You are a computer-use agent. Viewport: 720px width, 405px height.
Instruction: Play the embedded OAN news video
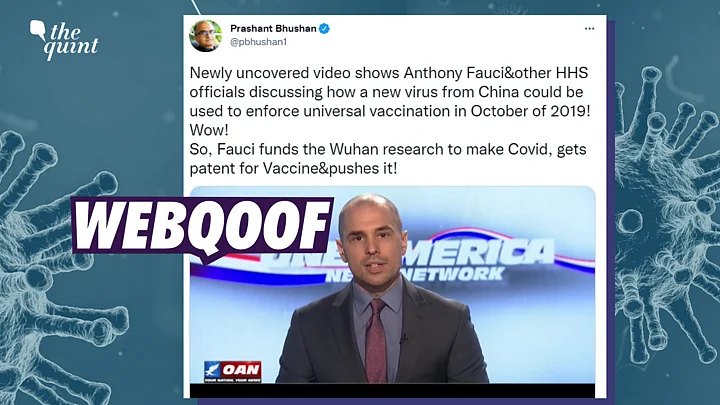click(392, 285)
